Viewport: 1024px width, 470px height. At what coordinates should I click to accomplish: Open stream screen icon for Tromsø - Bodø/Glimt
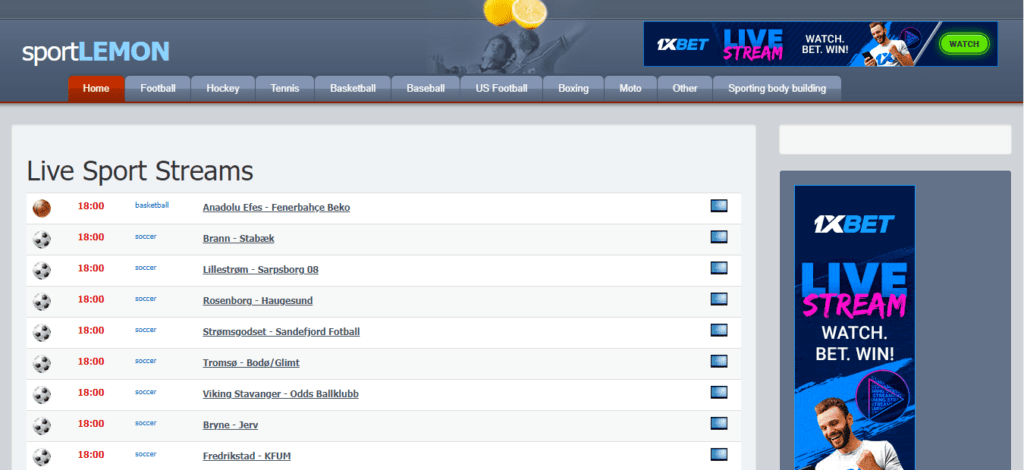click(x=719, y=361)
